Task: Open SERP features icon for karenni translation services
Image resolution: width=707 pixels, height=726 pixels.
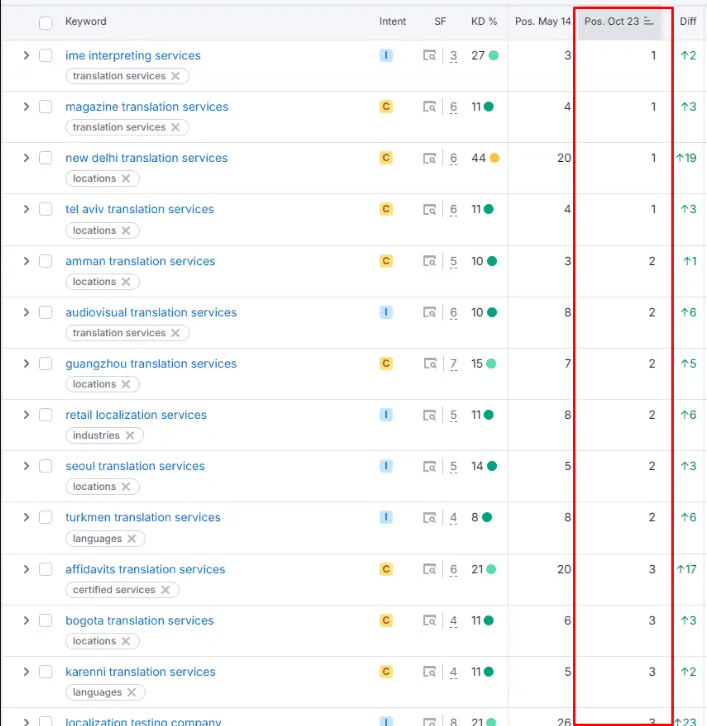Action: tap(429, 672)
